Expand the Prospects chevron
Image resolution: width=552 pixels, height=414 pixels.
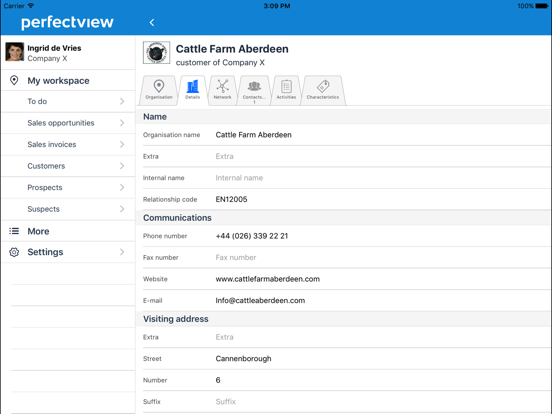pyautogui.click(x=122, y=187)
